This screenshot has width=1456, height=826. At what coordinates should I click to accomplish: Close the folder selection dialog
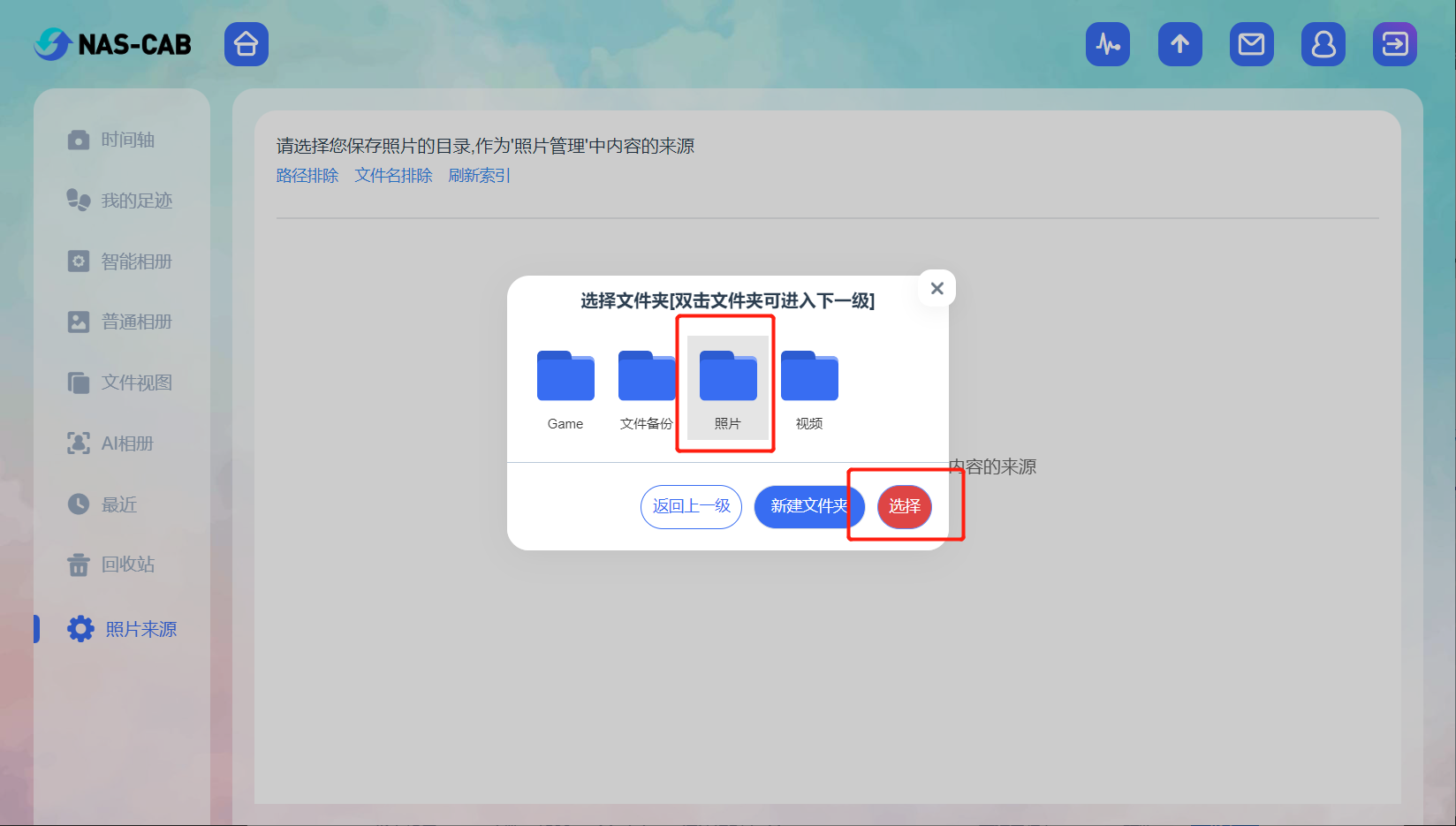[937, 289]
